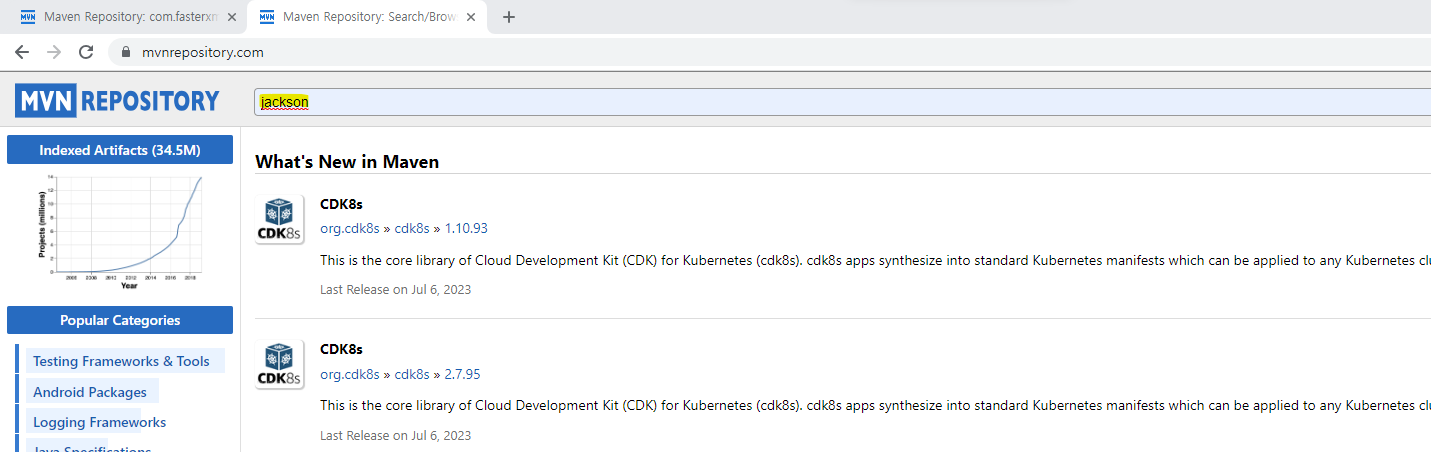This screenshot has height=452, width=1431.
Task: Switch to the com.fasterxml Maven Repository tab
Action: pyautogui.click(x=125, y=17)
